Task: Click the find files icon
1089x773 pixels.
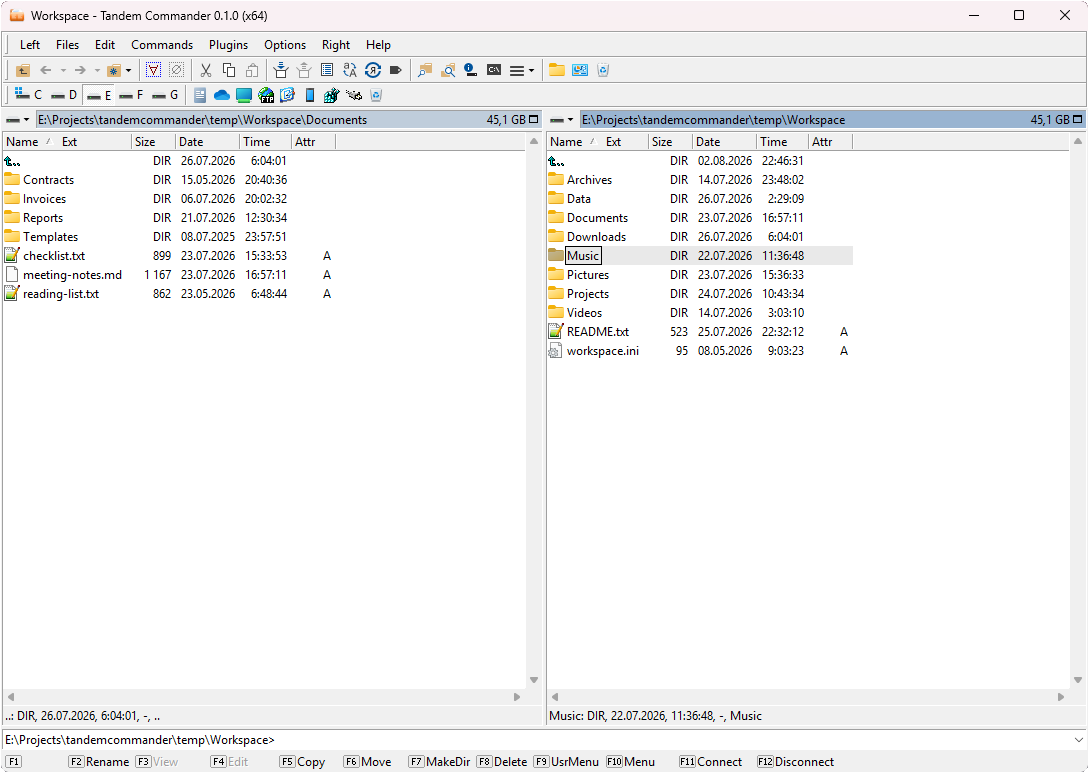Action: 425,70
